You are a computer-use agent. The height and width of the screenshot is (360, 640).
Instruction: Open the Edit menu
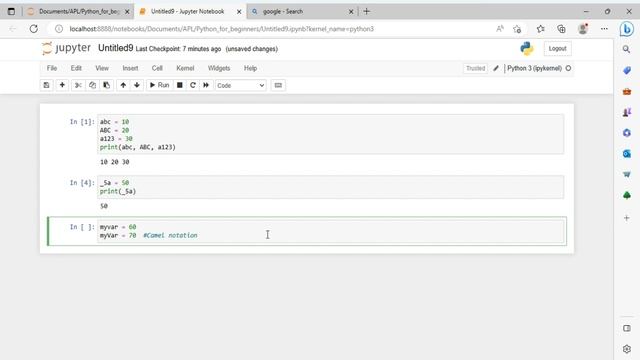[x=76, y=68]
